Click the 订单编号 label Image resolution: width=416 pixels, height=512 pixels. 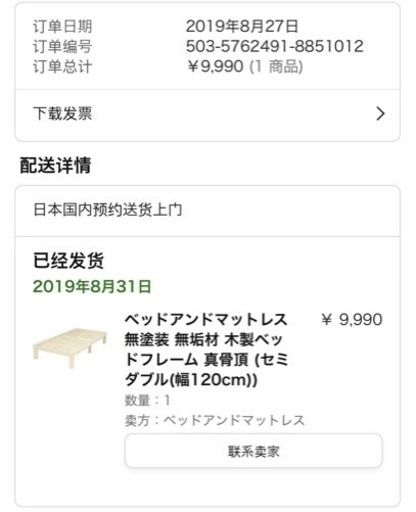(x=62, y=46)
